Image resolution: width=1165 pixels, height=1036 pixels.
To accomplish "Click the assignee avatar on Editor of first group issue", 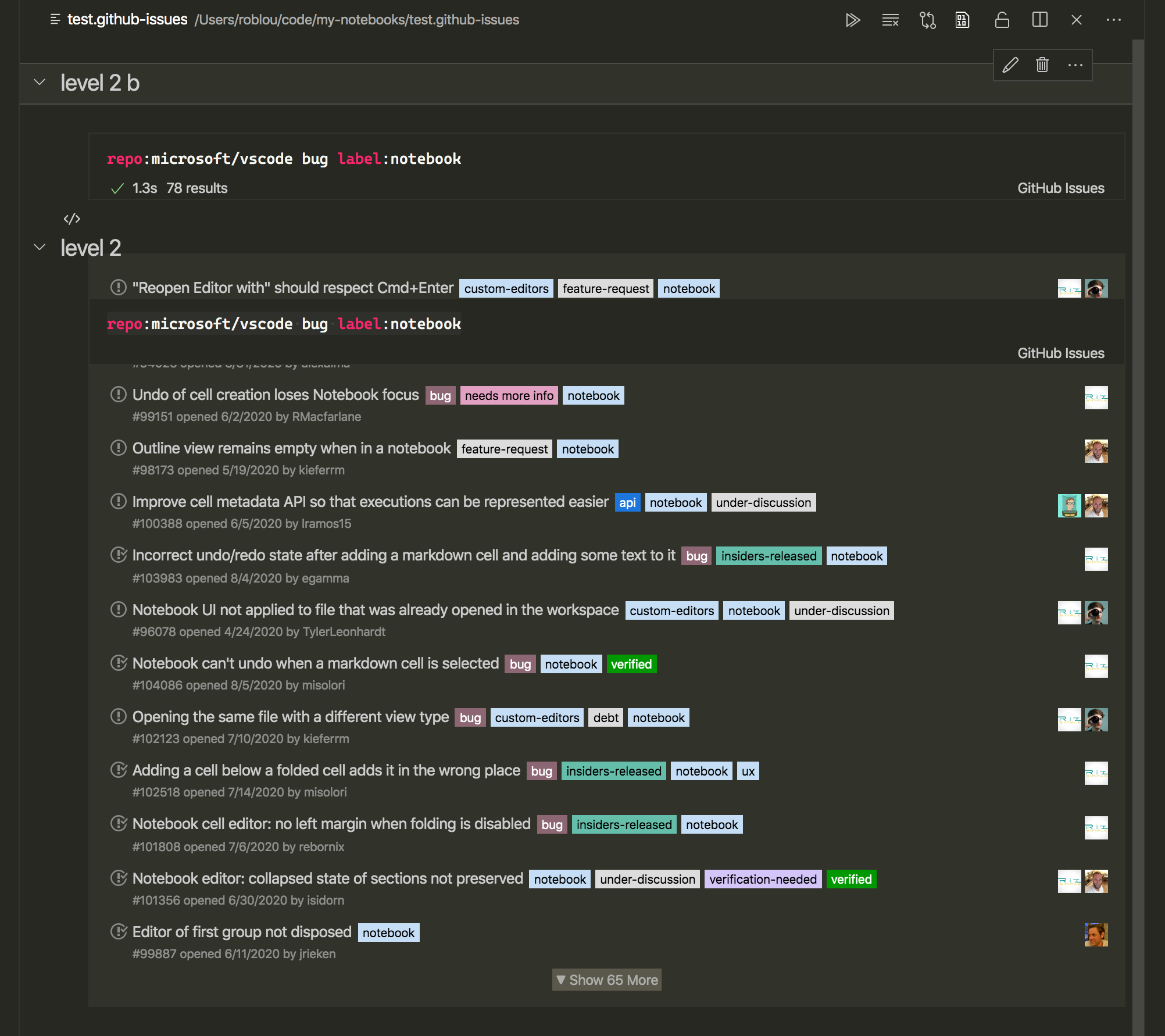I will (1096, 935).
